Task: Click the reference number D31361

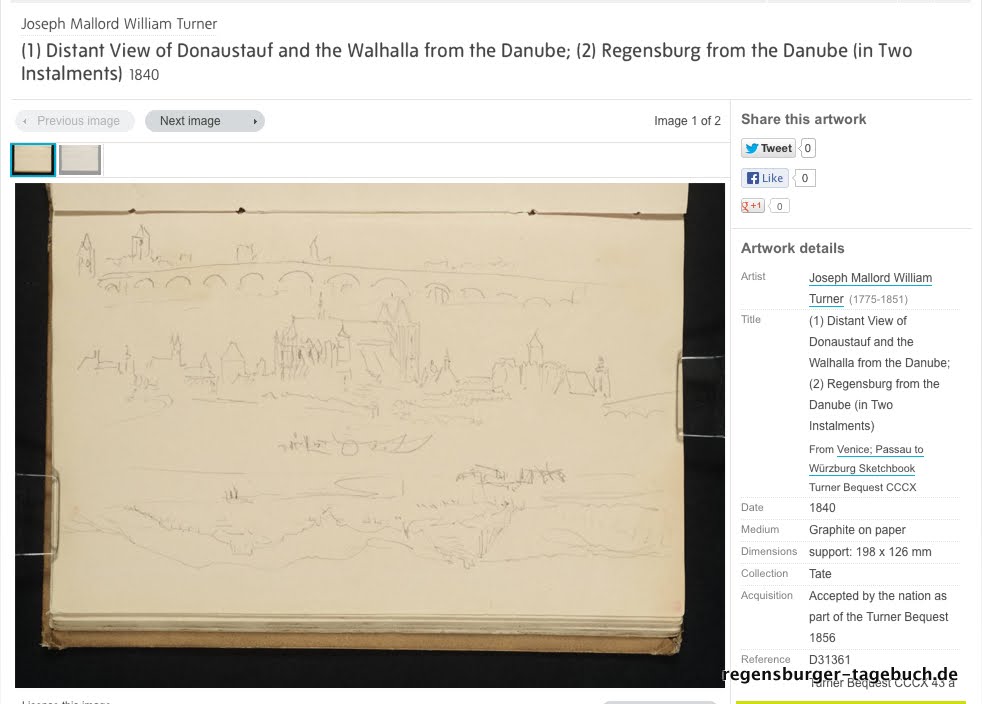Action: click(x=829, y=660)
